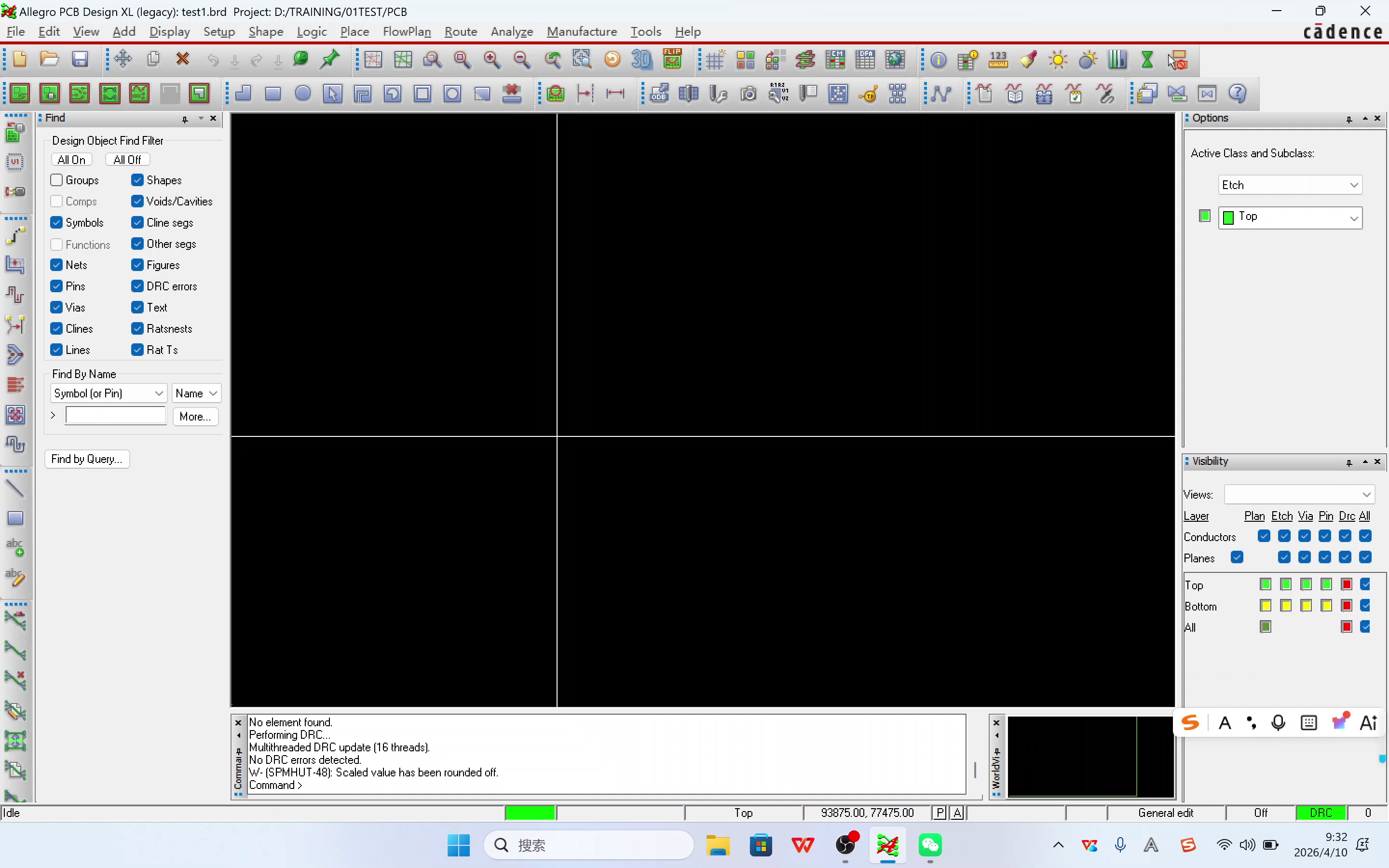1389x868 pixels.
Task: Toggle the Groups checkbox
Action: (x=56, y=180)
